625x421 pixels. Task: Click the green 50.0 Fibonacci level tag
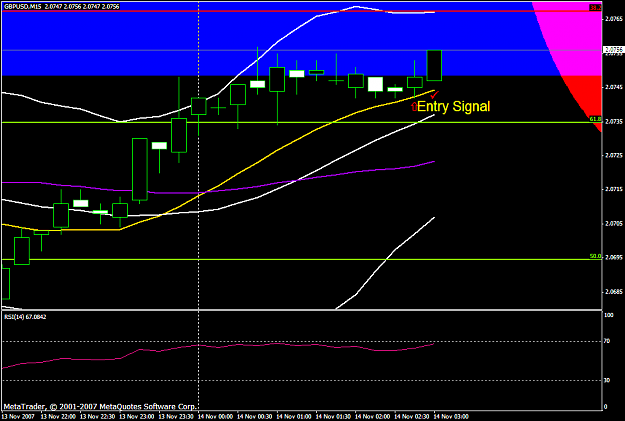pyautogui.click(x=596, y=256)
